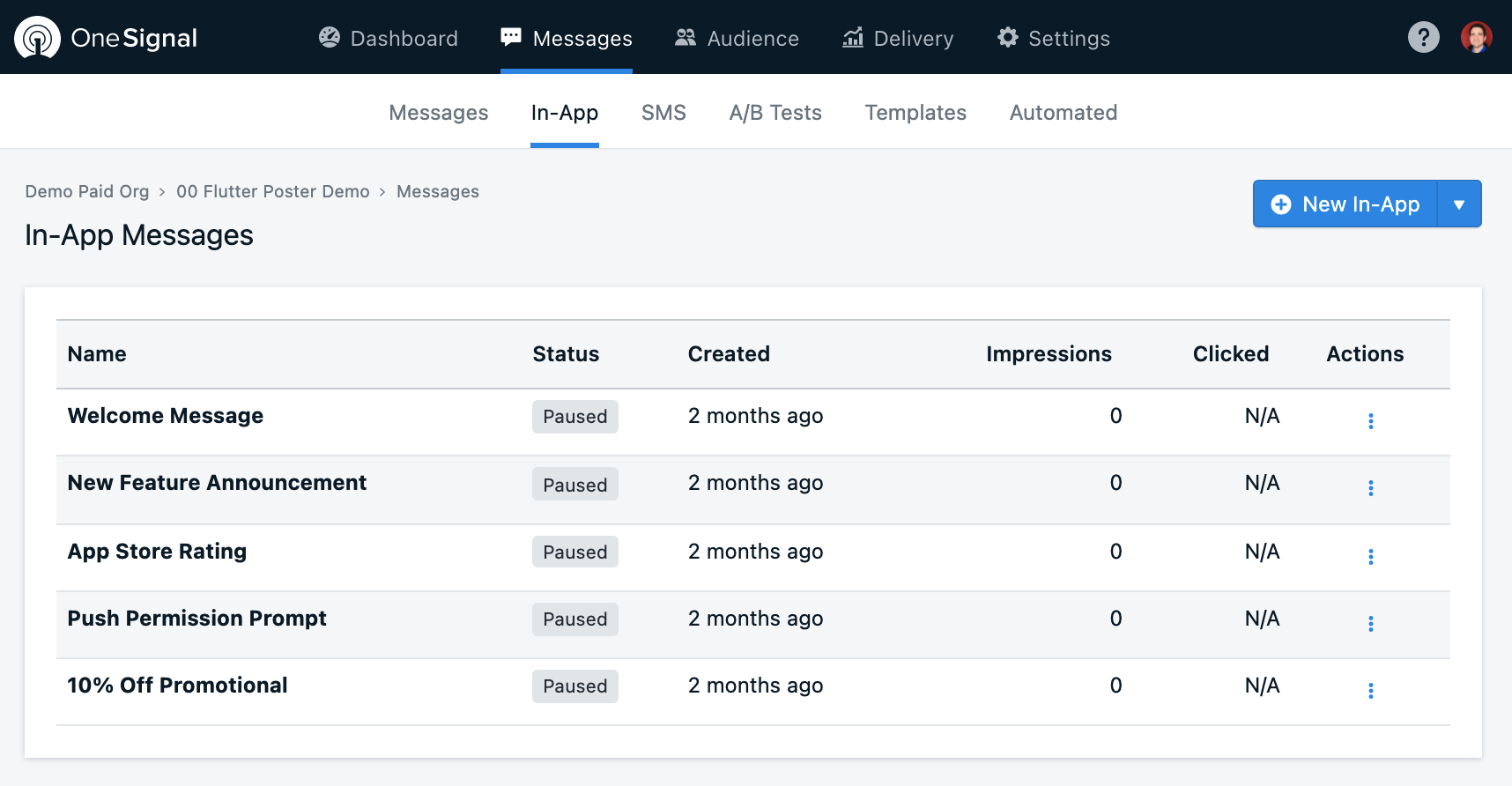Open actions menu for Welcome Message
This screenshot has width=1512, height=786.
pyautogui.click(x=1370, y=420)
